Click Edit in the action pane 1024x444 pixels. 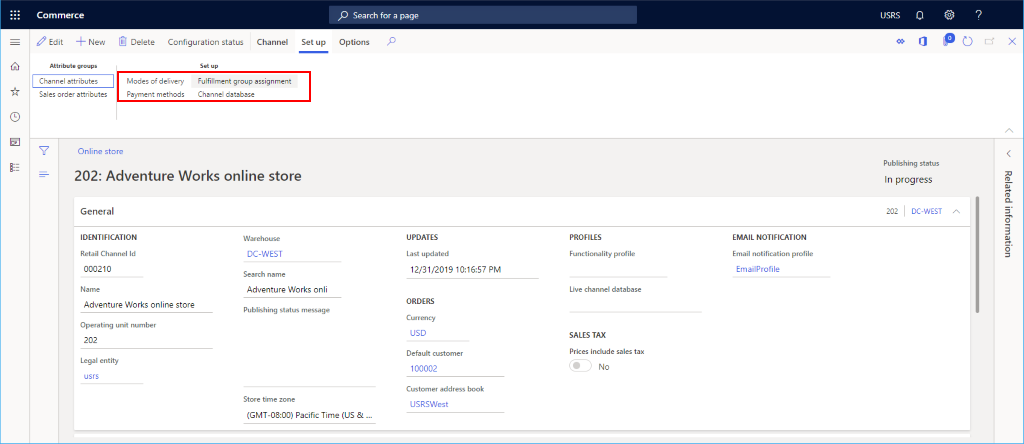(x=50, y=42)
